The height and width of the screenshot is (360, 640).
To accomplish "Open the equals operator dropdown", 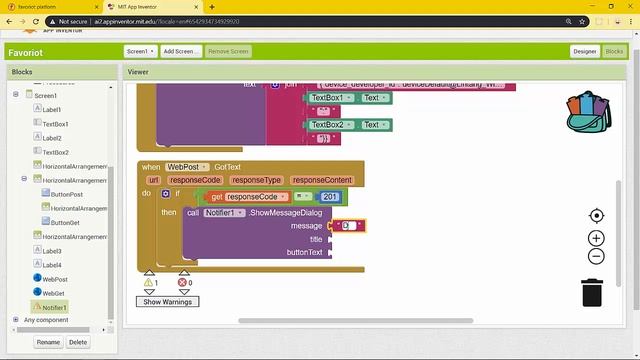I will coord(302,196).
